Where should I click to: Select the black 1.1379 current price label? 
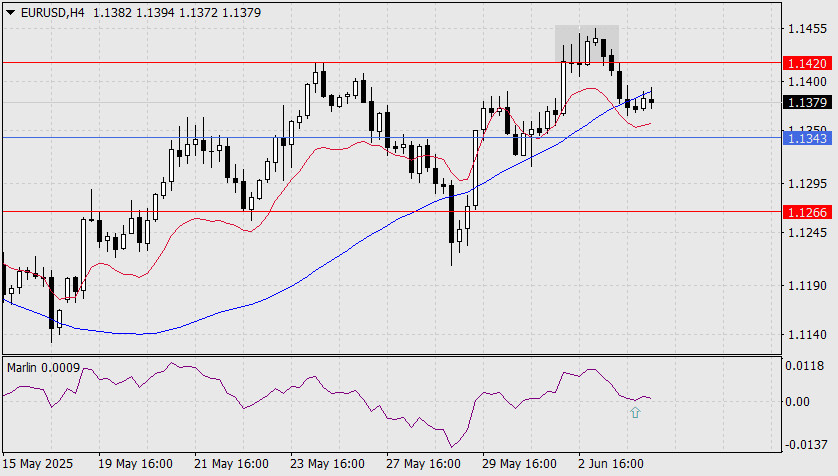click(808, 102)
